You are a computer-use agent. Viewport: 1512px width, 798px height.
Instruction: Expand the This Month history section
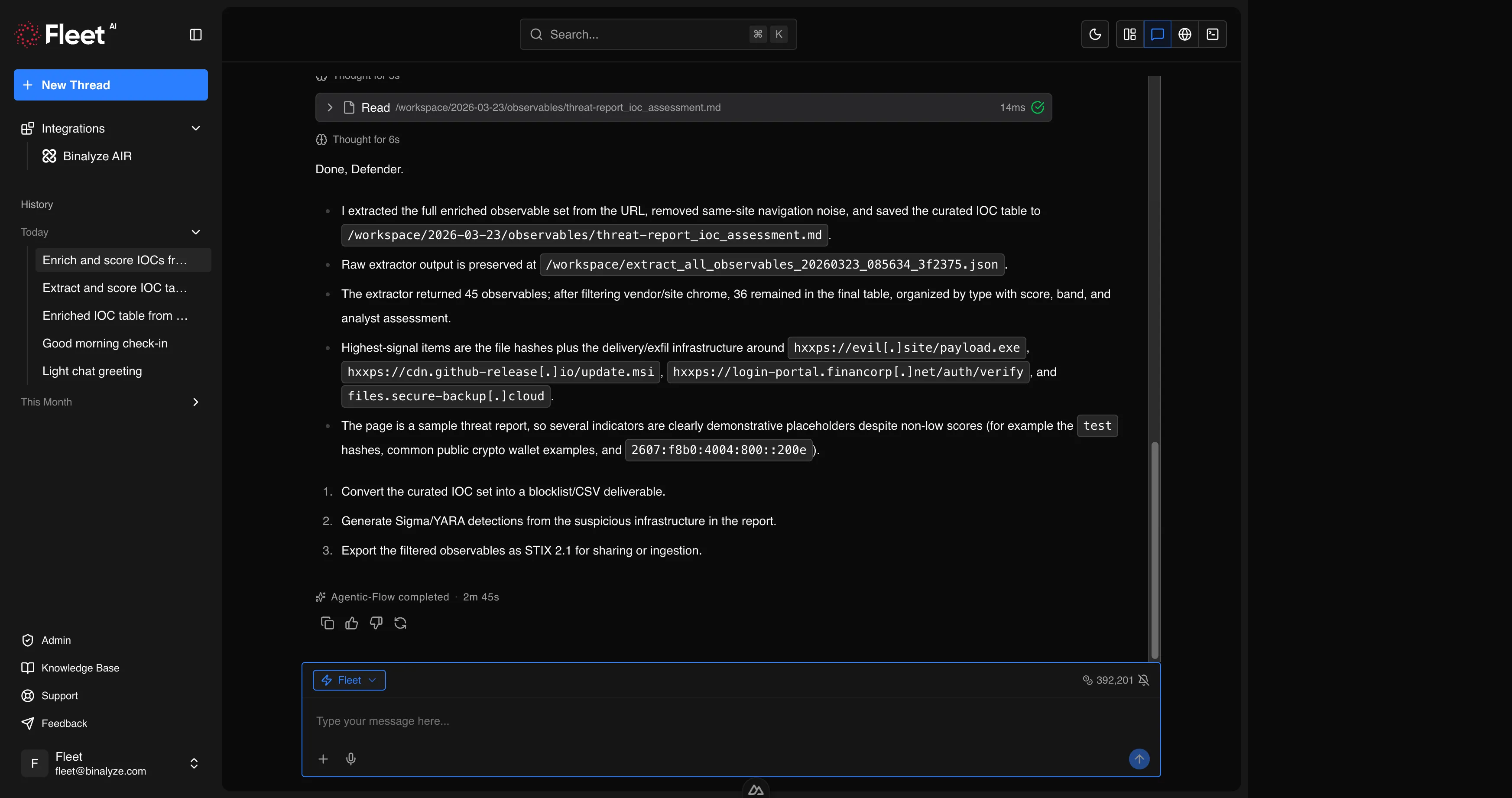coord(195,402)
